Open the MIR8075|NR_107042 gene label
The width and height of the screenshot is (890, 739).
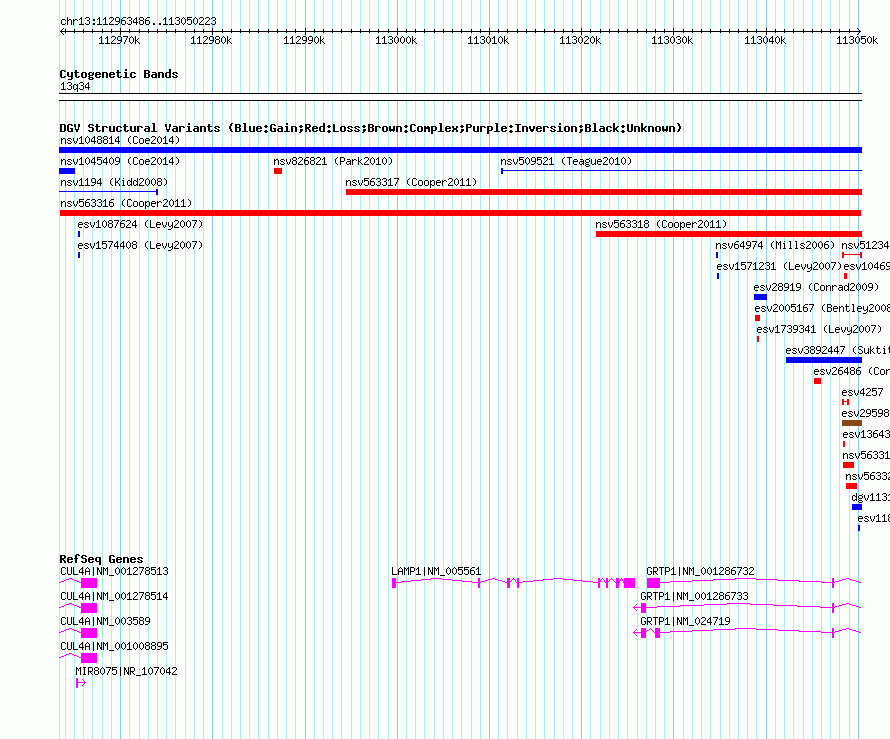pos(126,671)
